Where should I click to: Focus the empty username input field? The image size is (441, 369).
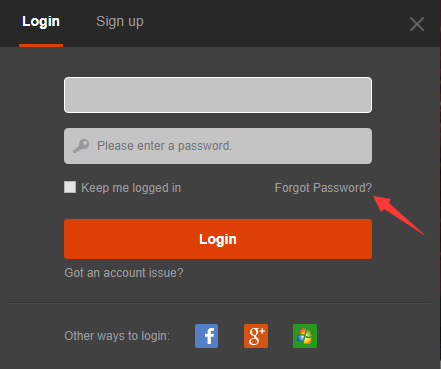pyautogui.click(x=218, y=95)
